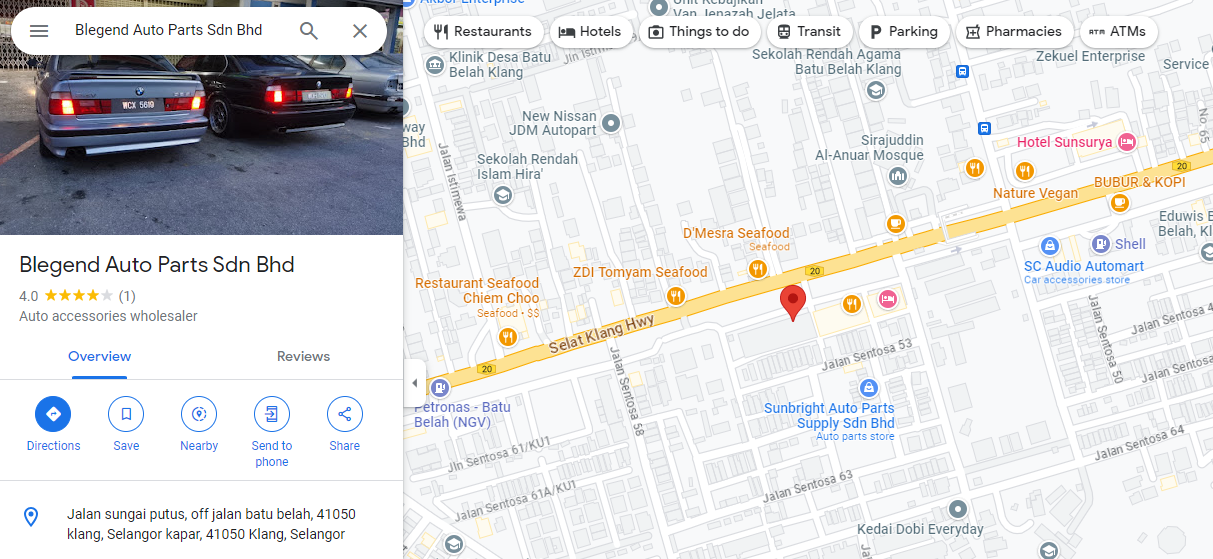Click the magnifier search icon

[x=309, y=31]
